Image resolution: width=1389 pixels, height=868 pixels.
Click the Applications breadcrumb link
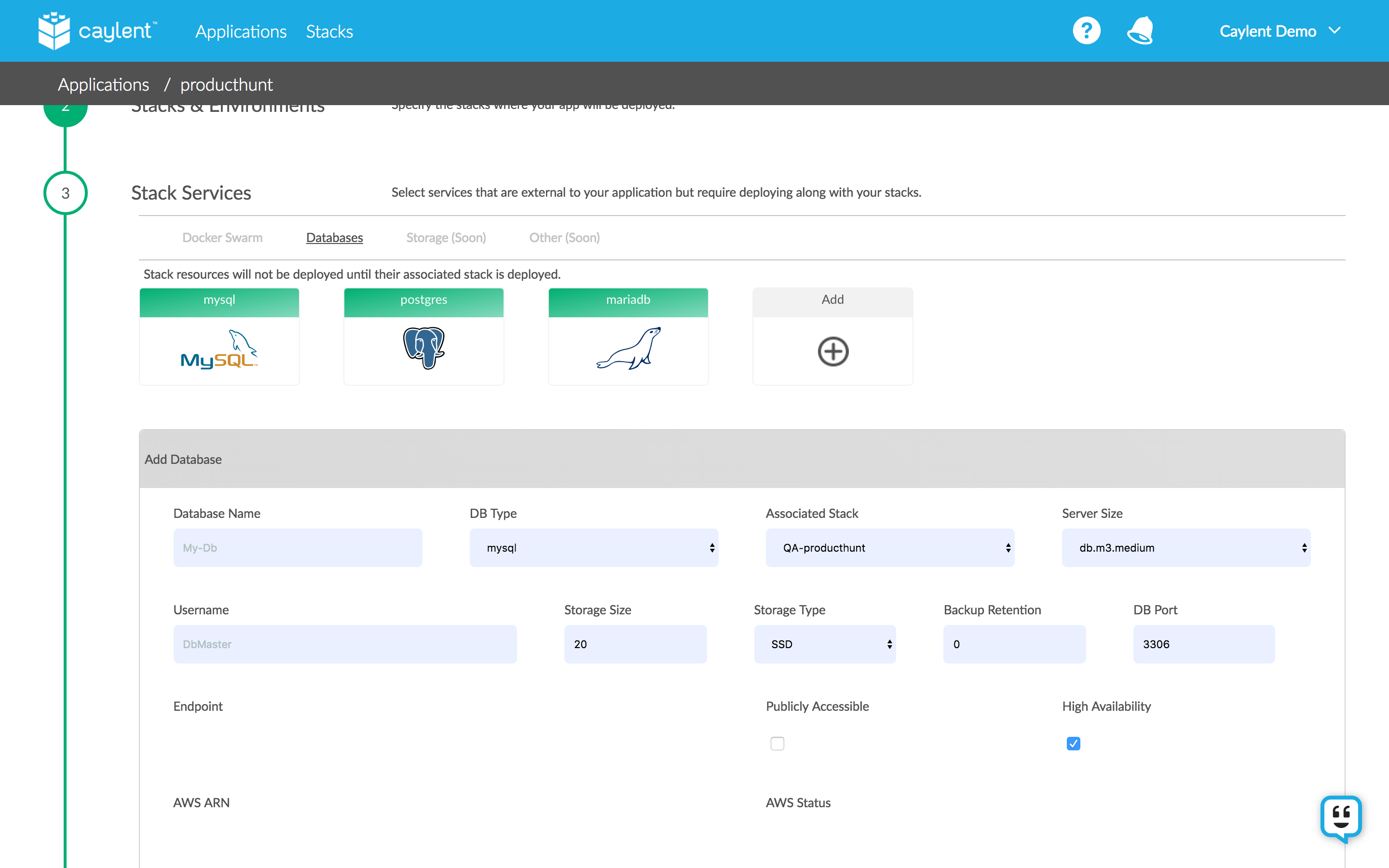(103, 84)
